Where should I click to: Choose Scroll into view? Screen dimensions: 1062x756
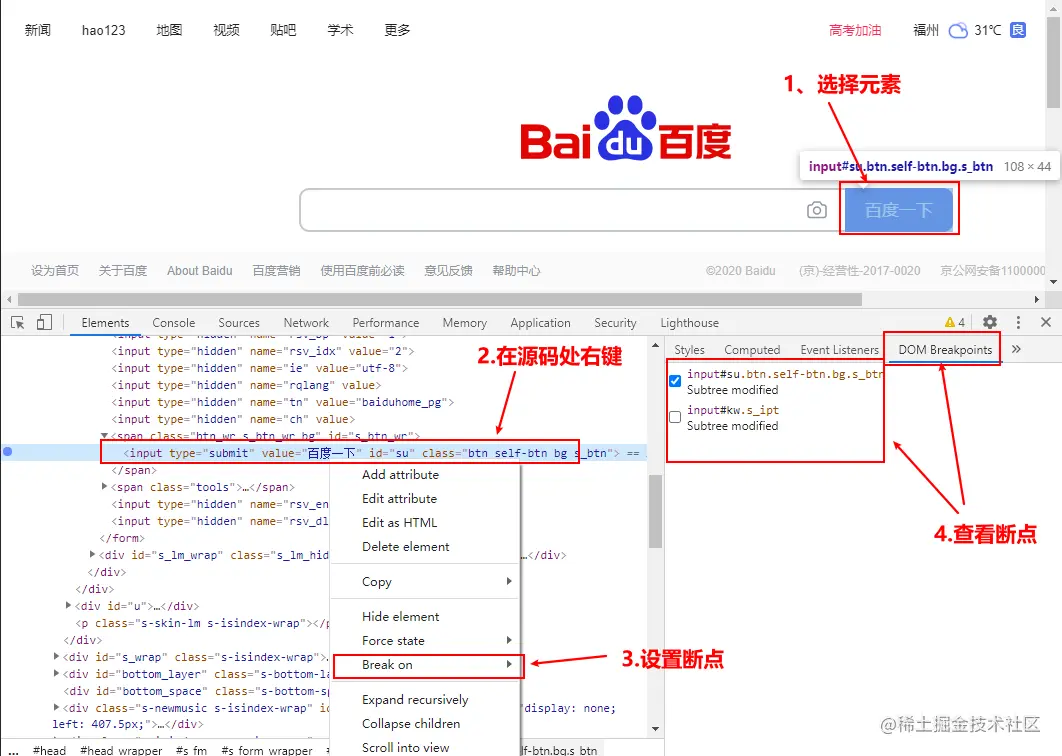click(406, 748)
